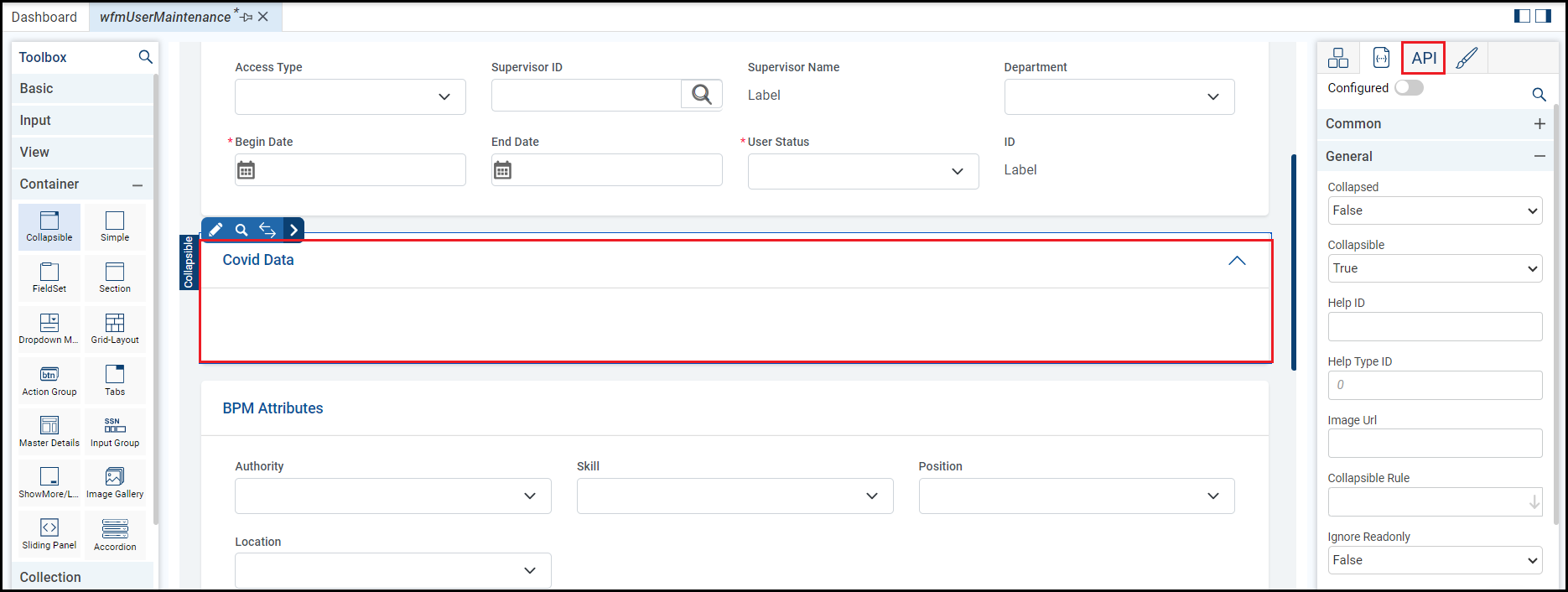Screen dimensions: 1568x592
Task: Select the Collapsible container icon in Toolbox
Action: (49, 226)
